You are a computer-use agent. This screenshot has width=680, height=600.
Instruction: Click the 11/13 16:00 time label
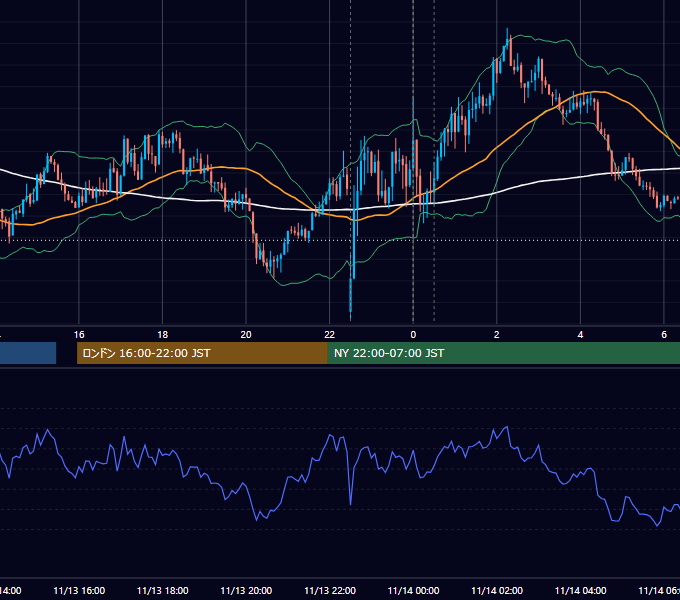tap(79, 591)
